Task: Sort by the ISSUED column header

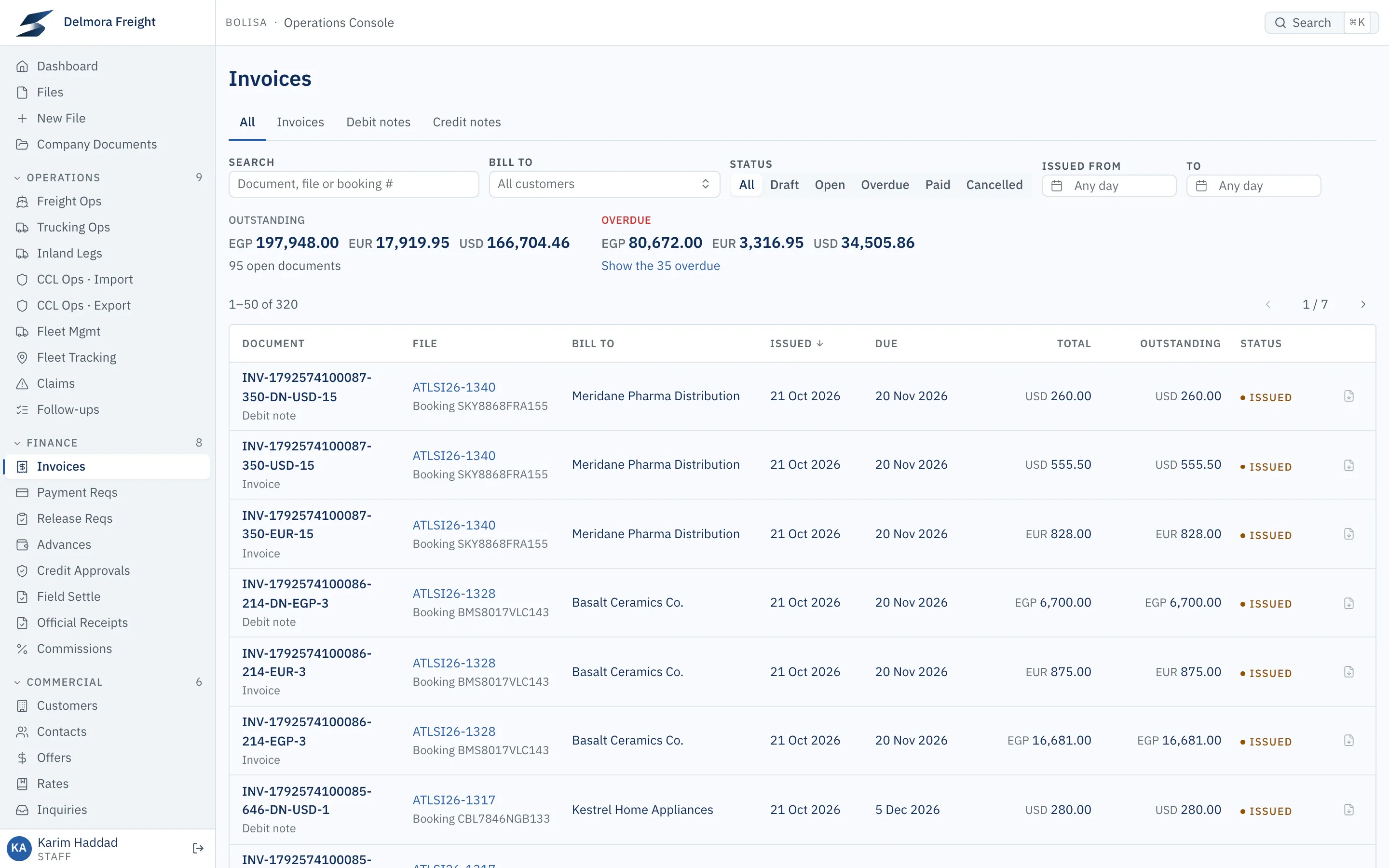Action: pyautogui.click(x=796, y=343)
